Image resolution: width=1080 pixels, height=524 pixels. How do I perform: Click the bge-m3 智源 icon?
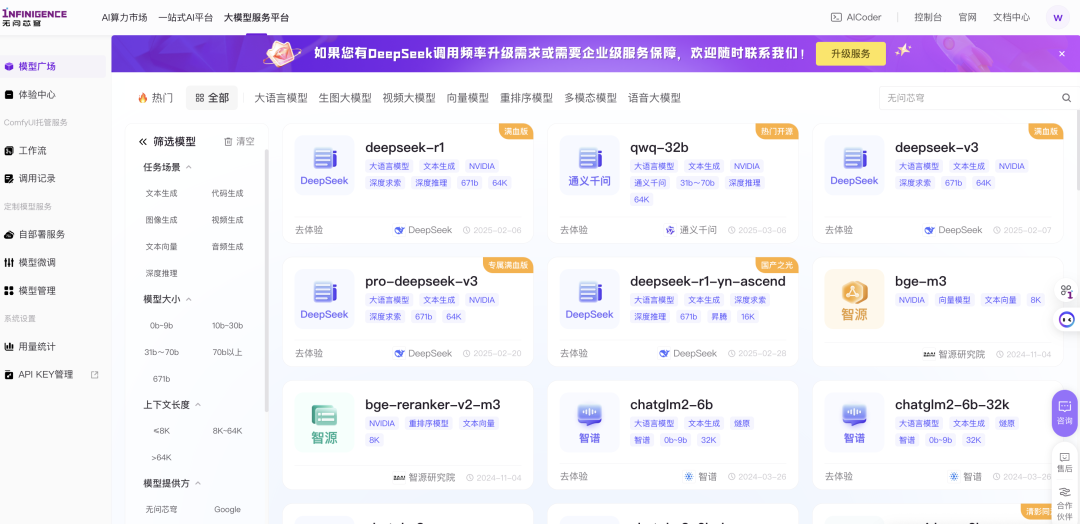(x=854, y=299)
